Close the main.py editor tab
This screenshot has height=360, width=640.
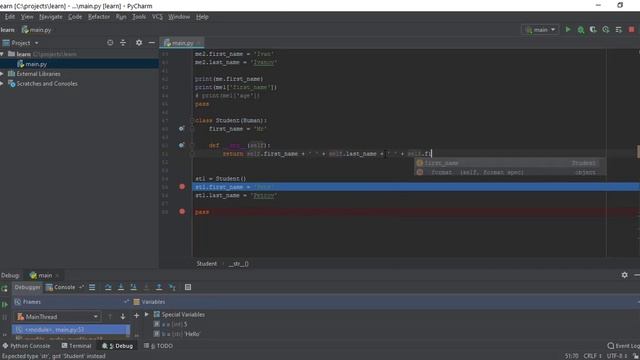(199, 43)
